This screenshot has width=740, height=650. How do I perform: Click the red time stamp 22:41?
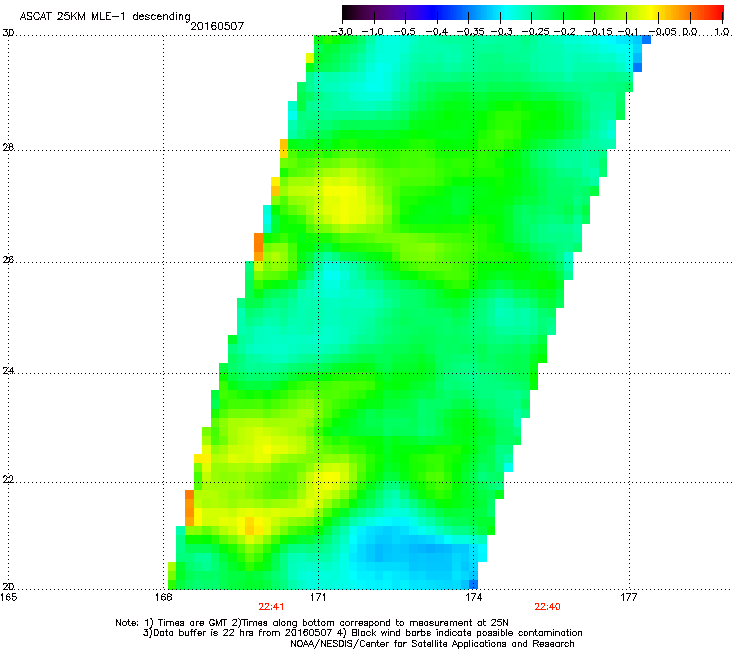pyautogui.click(x=271, y=607)
